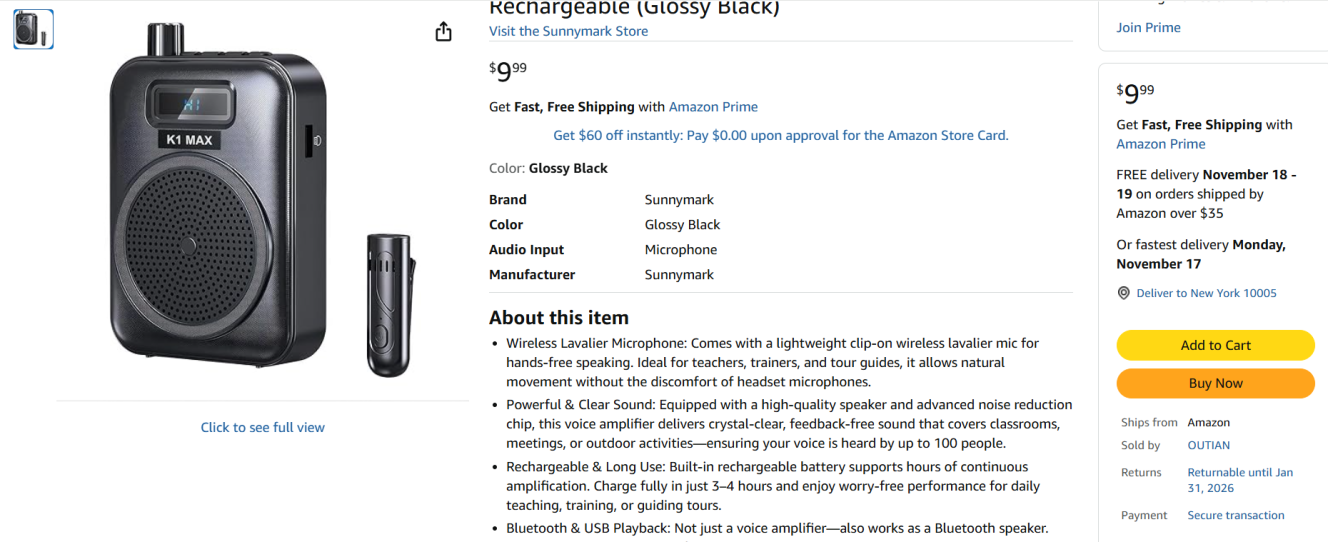This screenshot has height=542, width=1328.
Task: Open the Amazon Prime link under the main price
Action: tap(713, 107)
